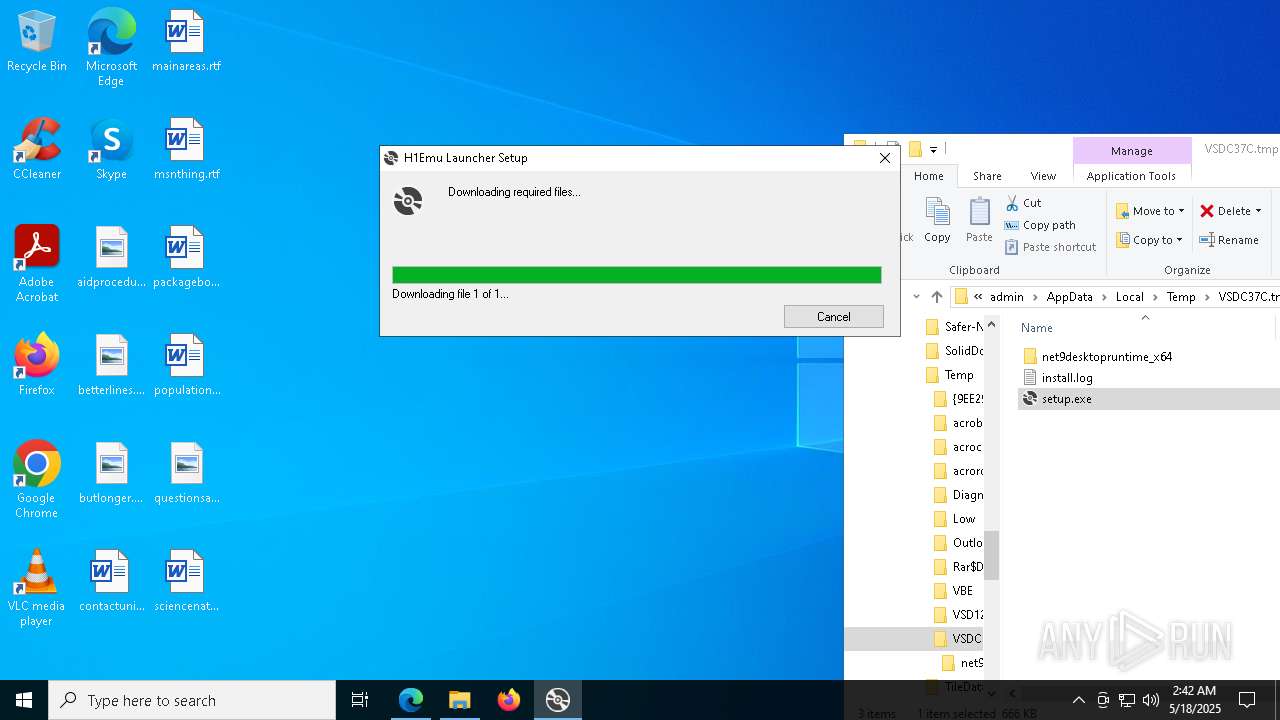
Task: Open the notification center icon
Action: pyautogui.click(x=1247, y=700)
